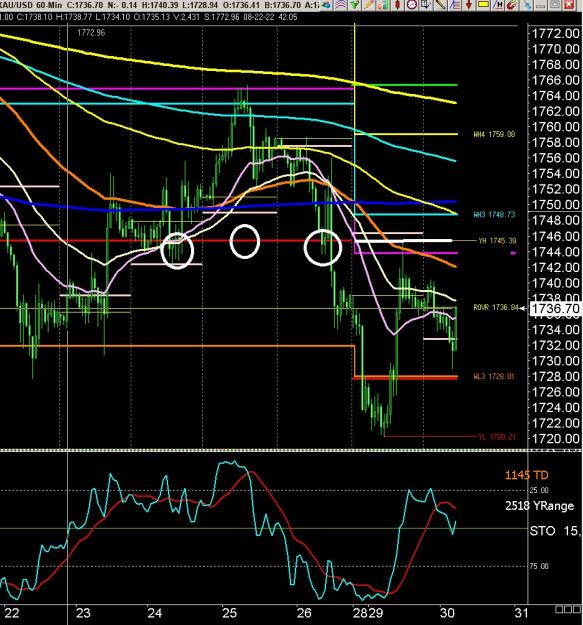This screenshot has width=583, height=625.
Task: Click the XAU/USD 60-Min chart title
Action: pos(31,5)
